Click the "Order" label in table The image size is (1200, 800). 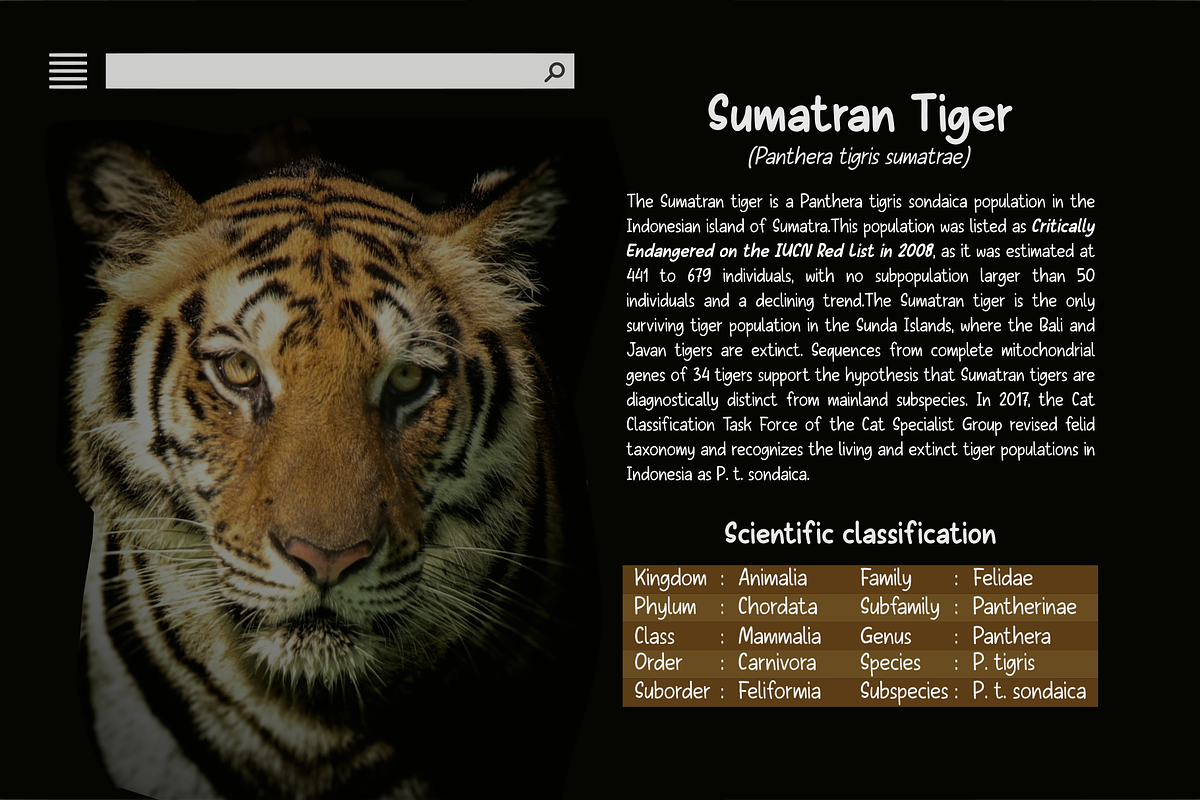pyautogui.click(x=658, y=662)
